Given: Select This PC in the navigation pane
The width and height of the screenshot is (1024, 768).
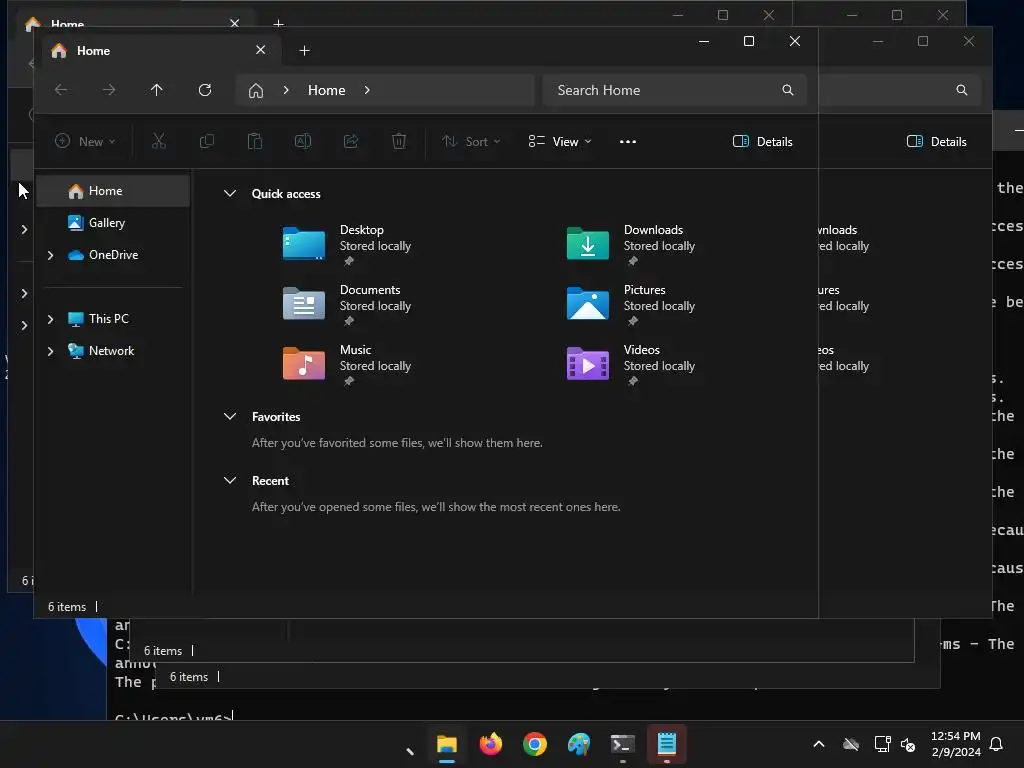Looking at the screenshot, I should 113,319.
